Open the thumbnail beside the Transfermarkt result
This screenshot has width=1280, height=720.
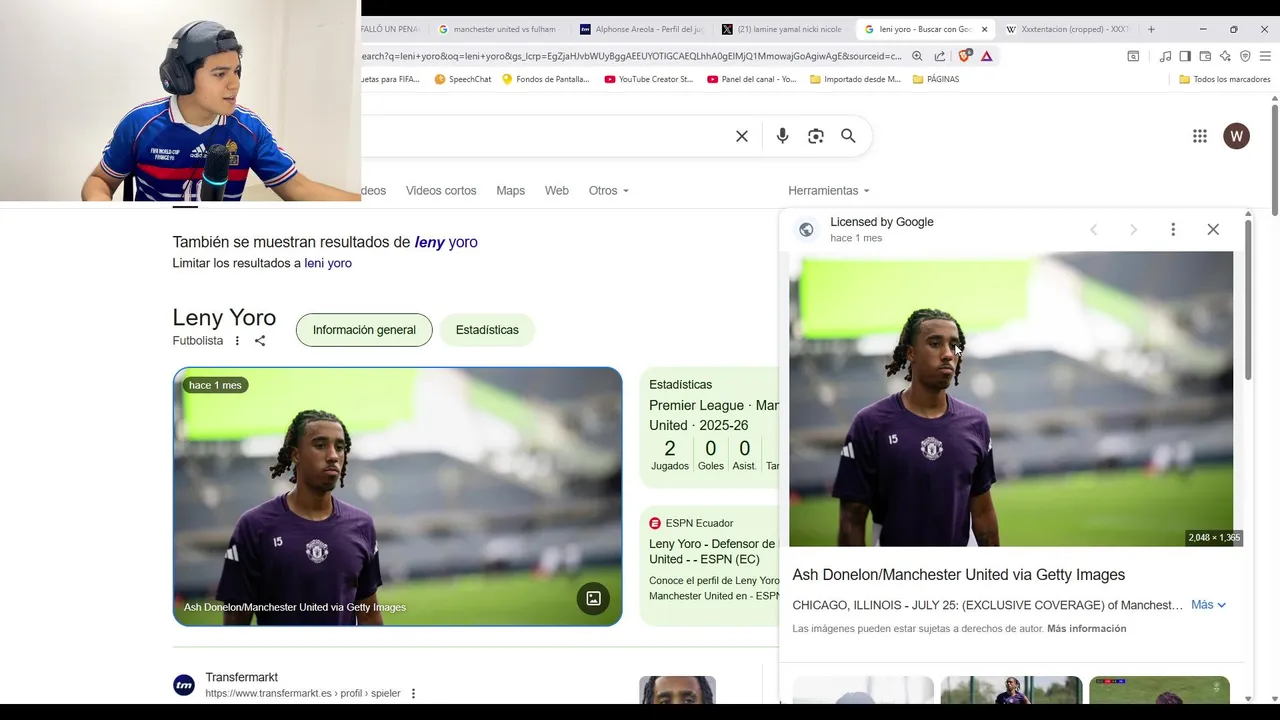click(677, 690)
